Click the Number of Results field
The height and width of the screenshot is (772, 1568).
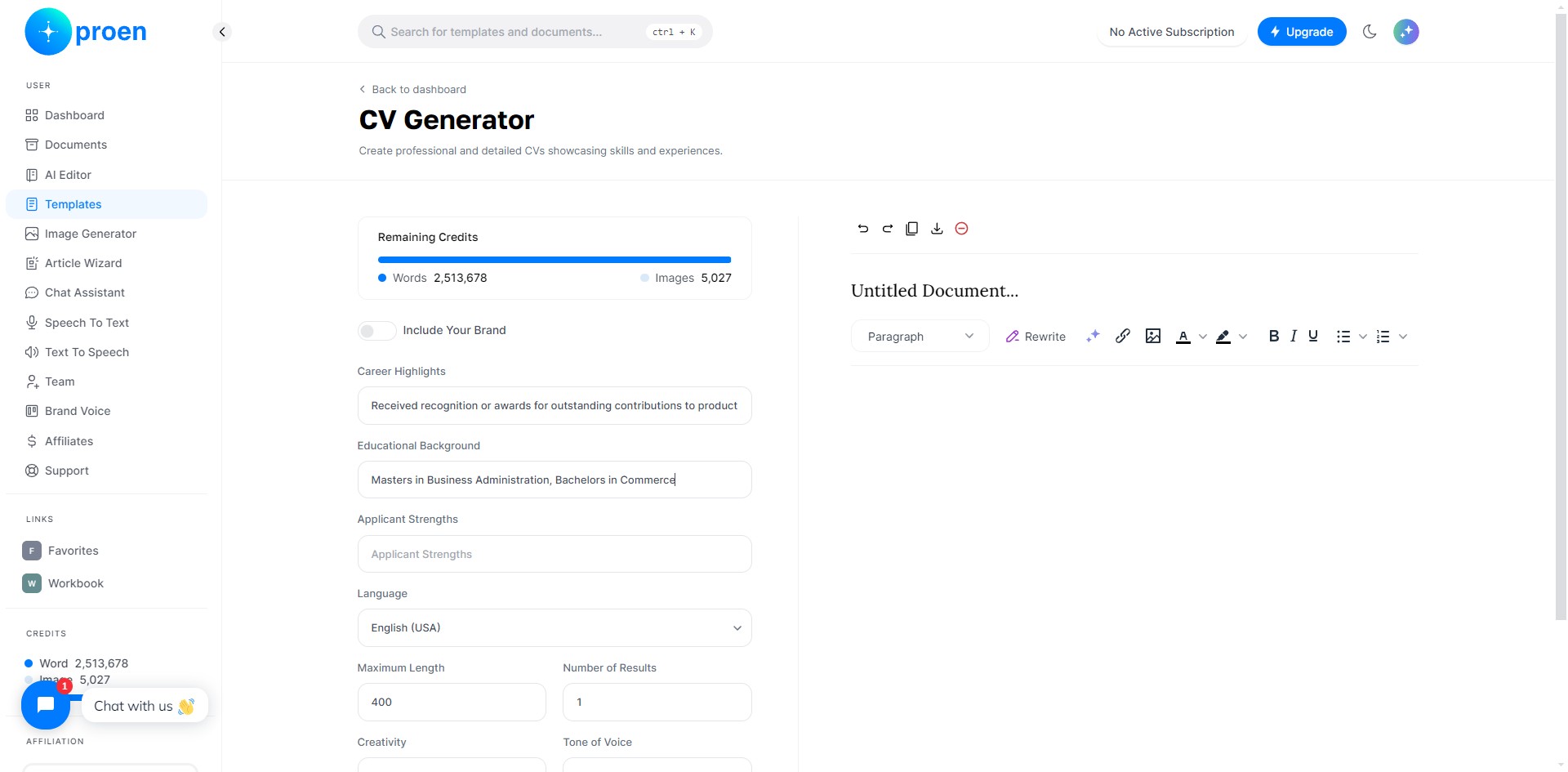(657, 703)
